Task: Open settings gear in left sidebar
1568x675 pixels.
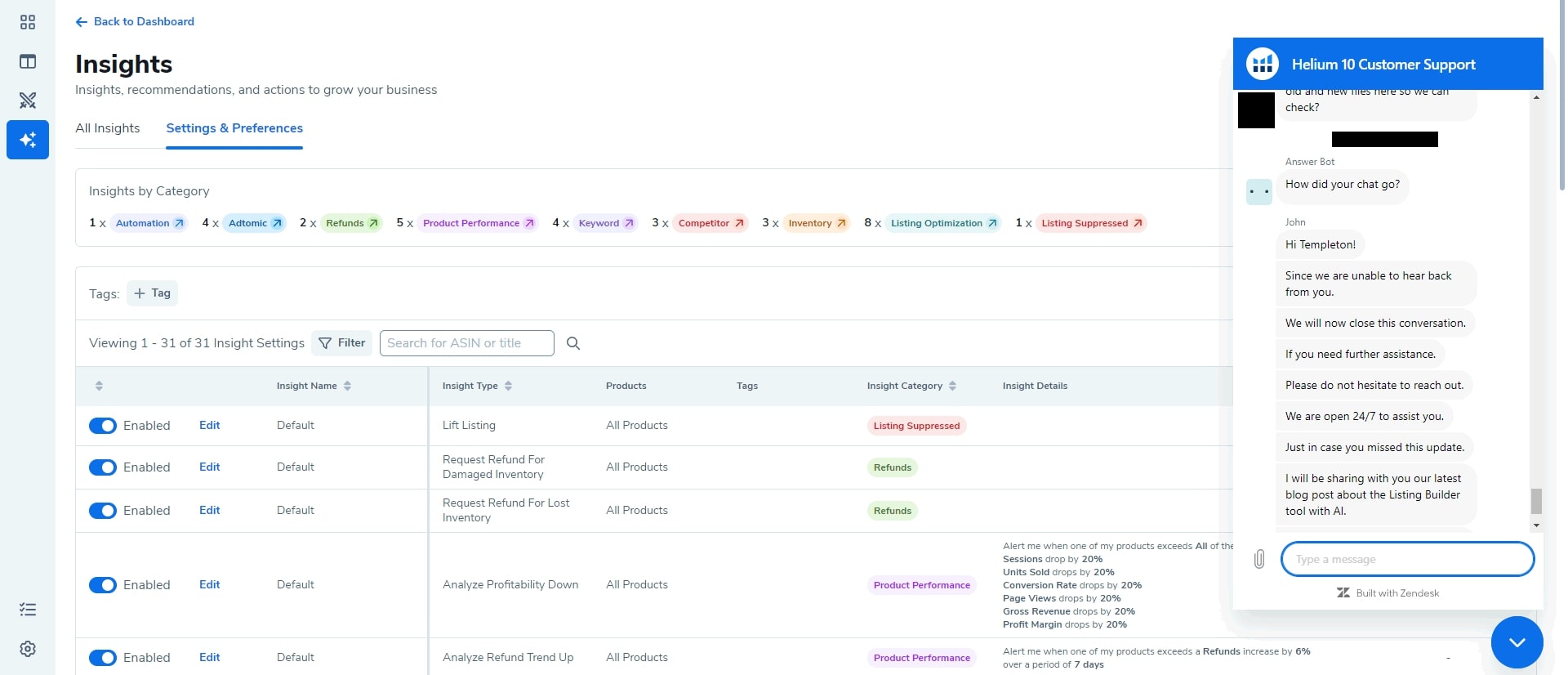Action: coord(28,649)
